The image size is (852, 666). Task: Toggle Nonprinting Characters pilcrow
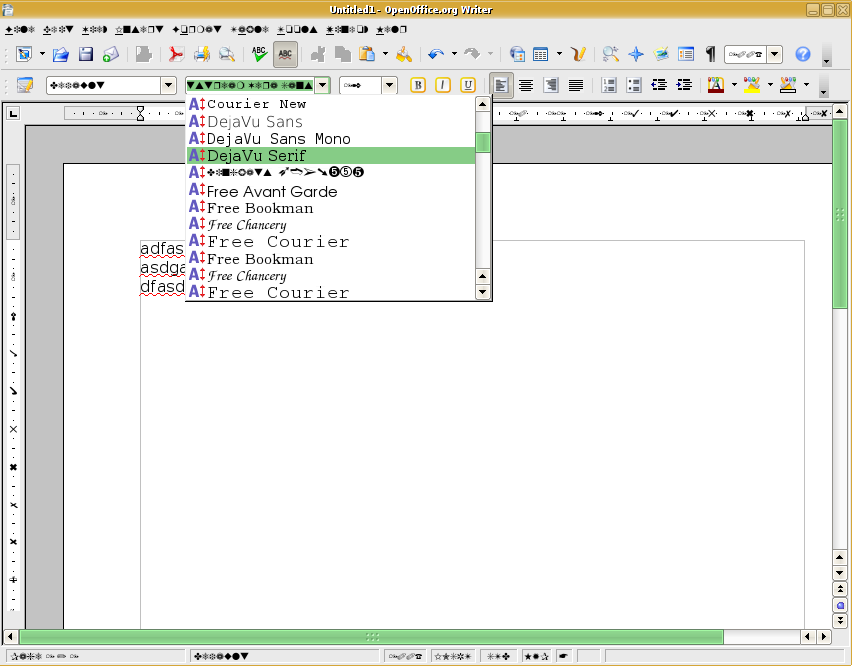coord(711,54)
